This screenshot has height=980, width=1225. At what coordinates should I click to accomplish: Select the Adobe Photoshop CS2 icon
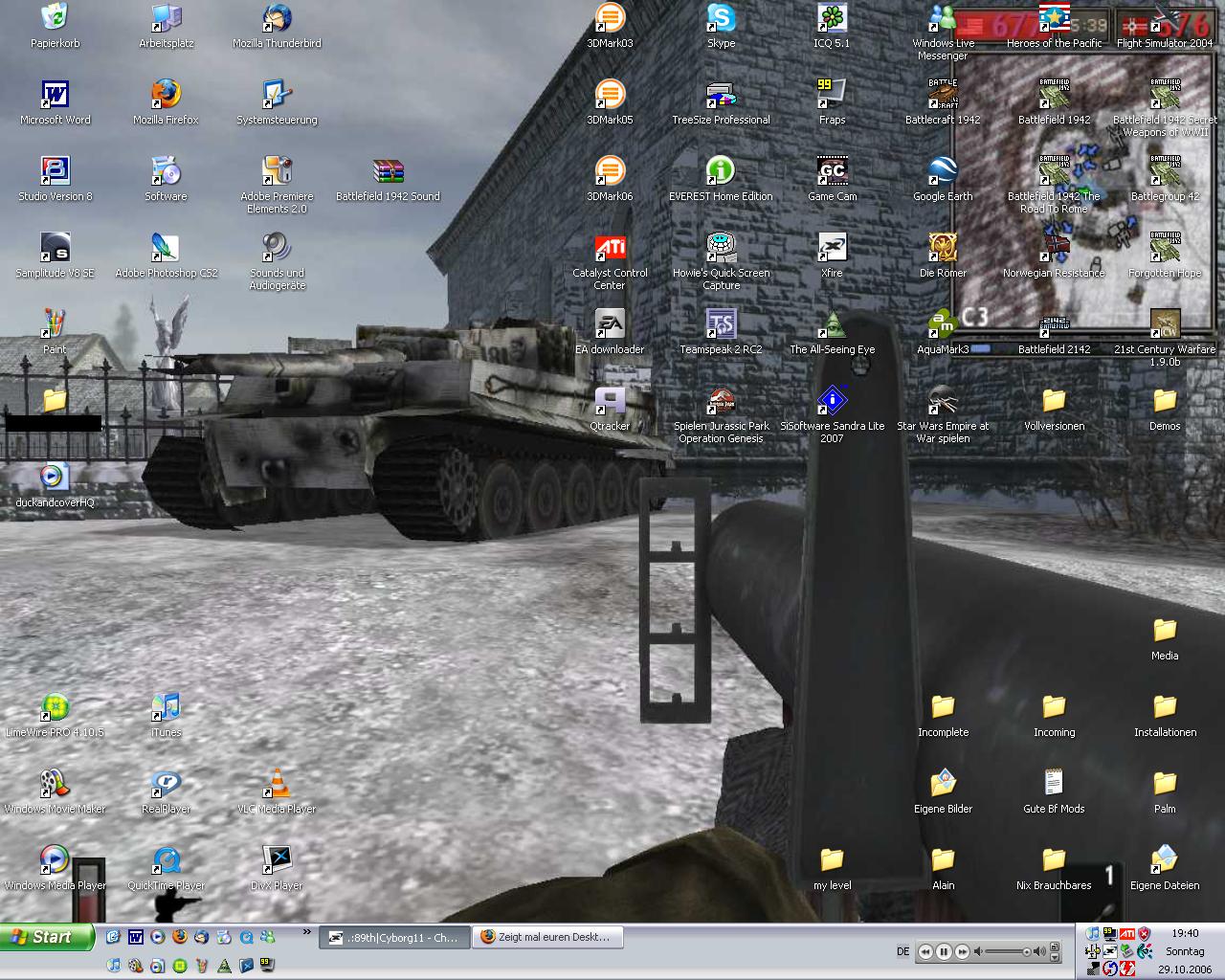166,249
